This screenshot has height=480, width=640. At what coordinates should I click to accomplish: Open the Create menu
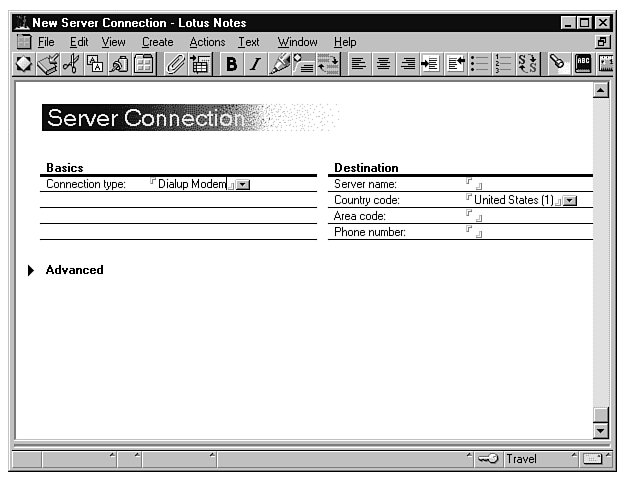click(x=157, y=42)
